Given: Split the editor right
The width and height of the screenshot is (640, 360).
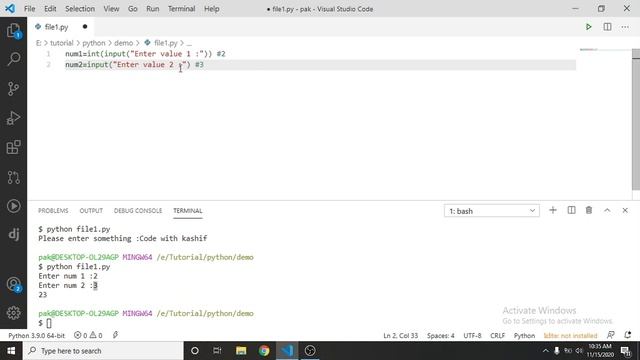Looking at the screenshot, I should (607, 27).
